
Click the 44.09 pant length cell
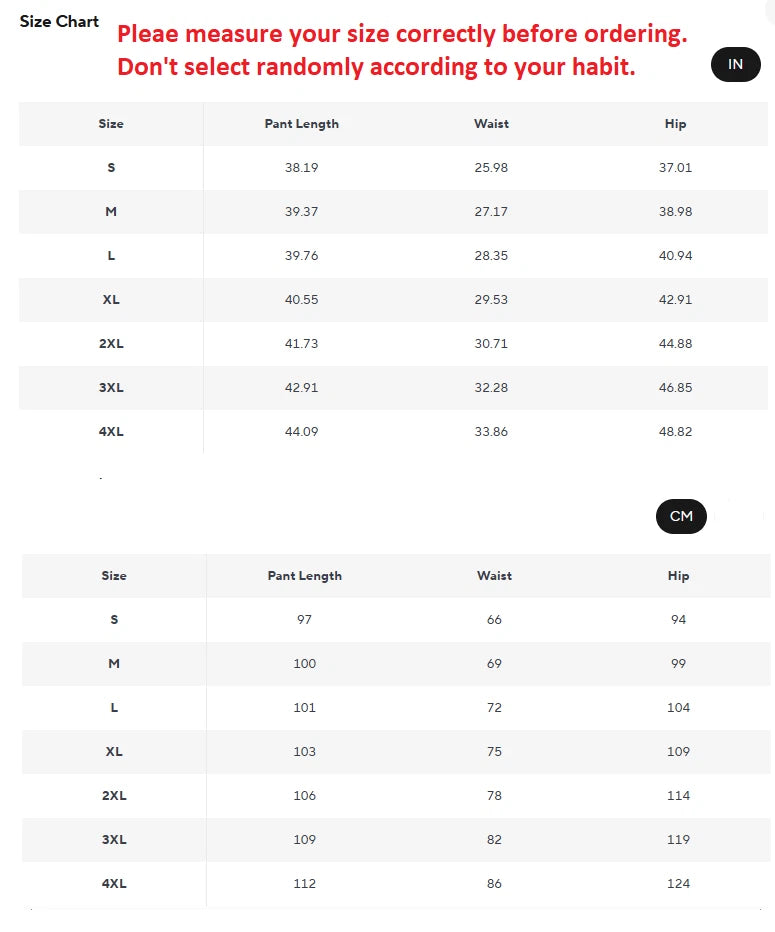[x=301, y=432]
